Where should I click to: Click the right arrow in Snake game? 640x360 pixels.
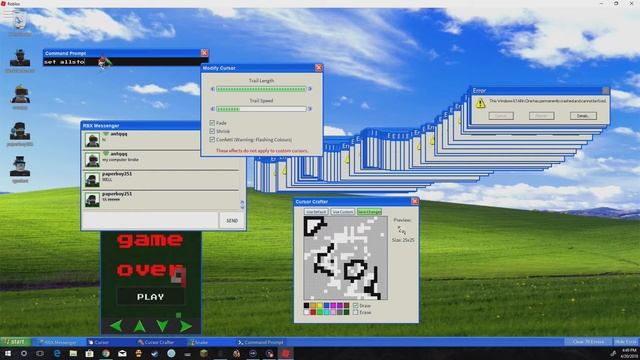186,326
